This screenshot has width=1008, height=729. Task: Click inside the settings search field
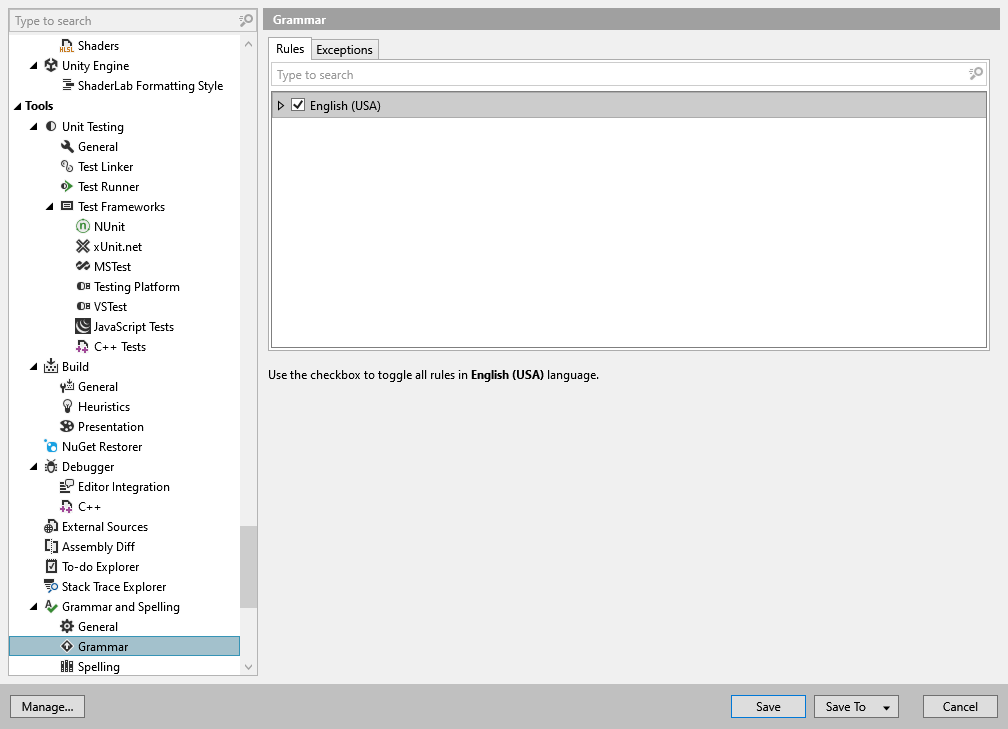[120, 20]
